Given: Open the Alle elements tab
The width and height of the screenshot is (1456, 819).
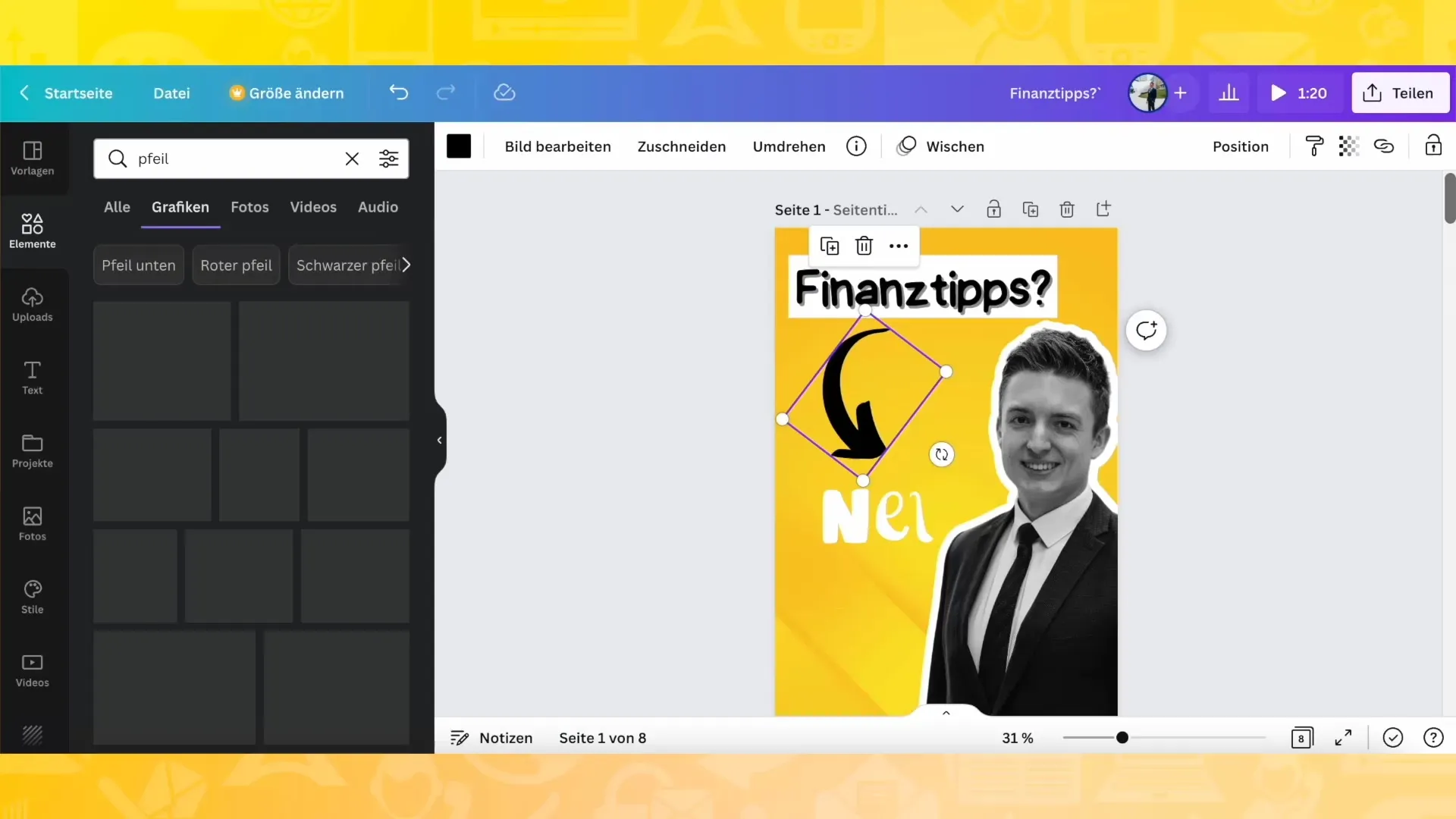Looking at the screenshot, I should coord(117,206).
